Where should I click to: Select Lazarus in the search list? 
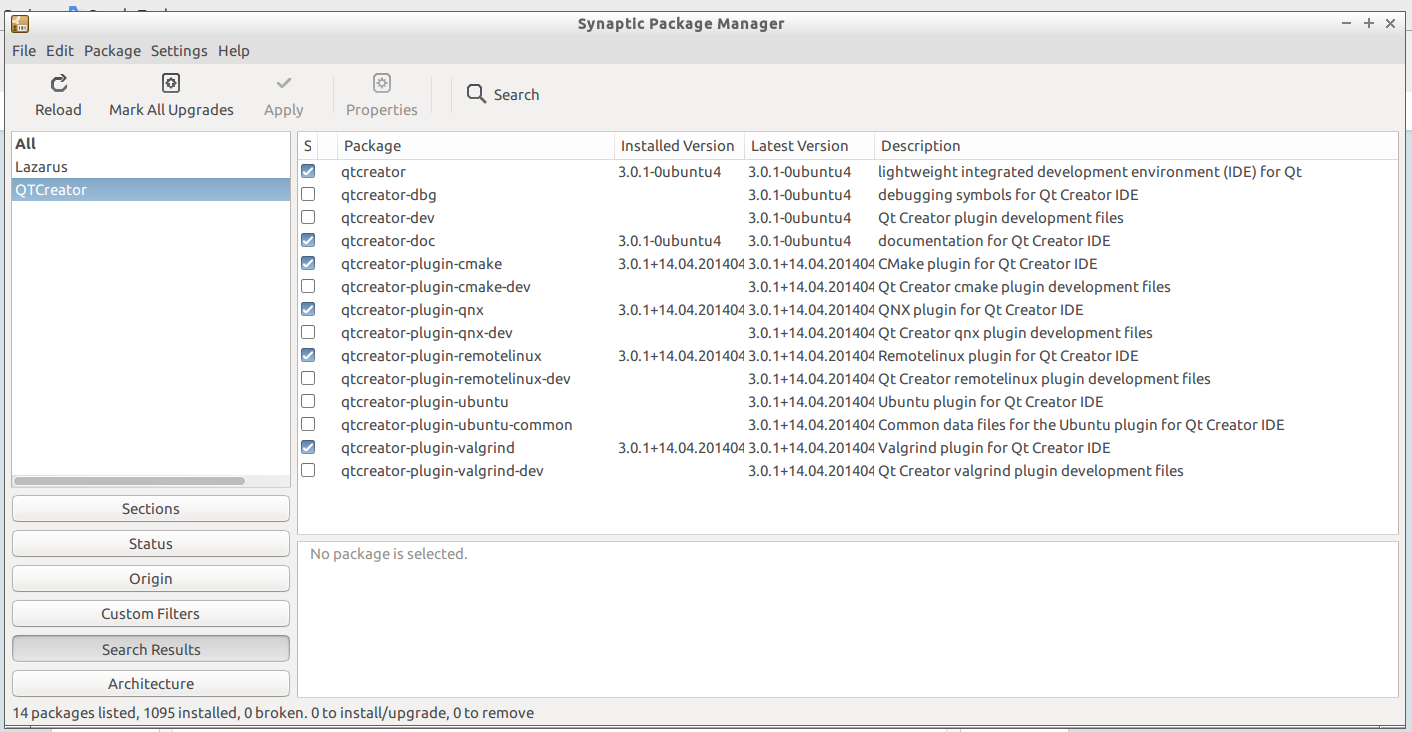click(151, 167)
